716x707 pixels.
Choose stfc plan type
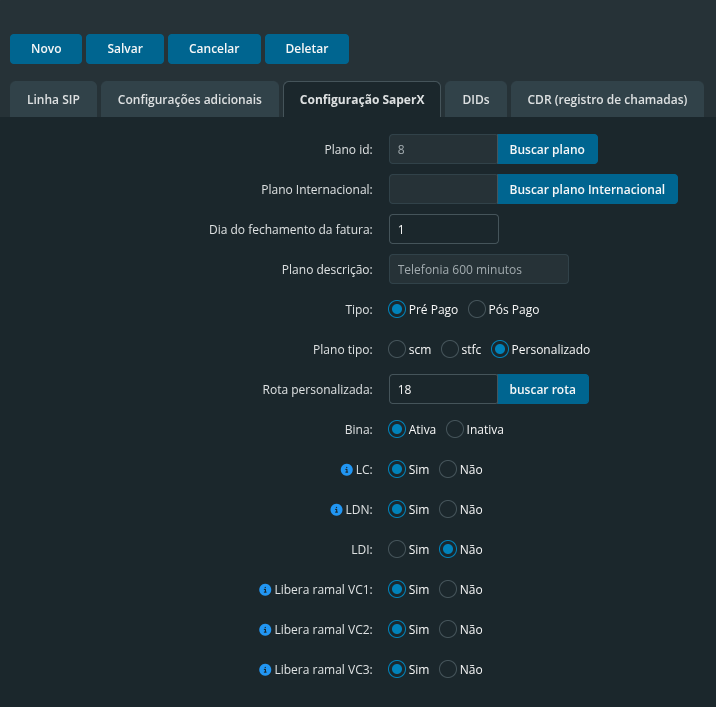[x=450, y=349]
